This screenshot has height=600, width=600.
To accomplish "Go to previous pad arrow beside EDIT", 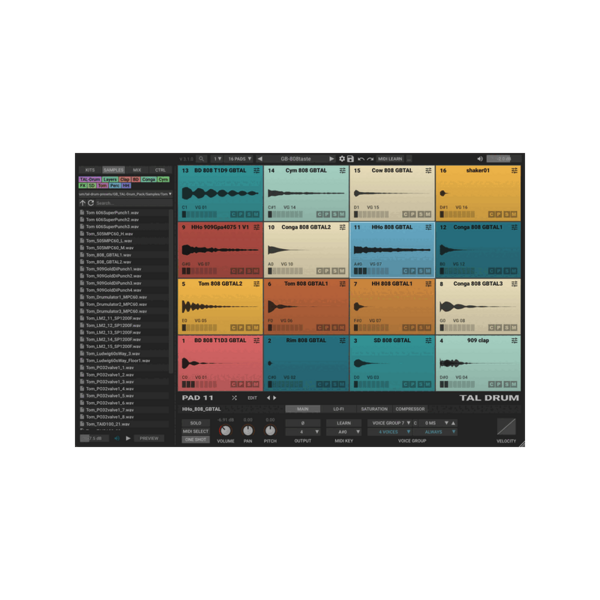I will 268,398.
